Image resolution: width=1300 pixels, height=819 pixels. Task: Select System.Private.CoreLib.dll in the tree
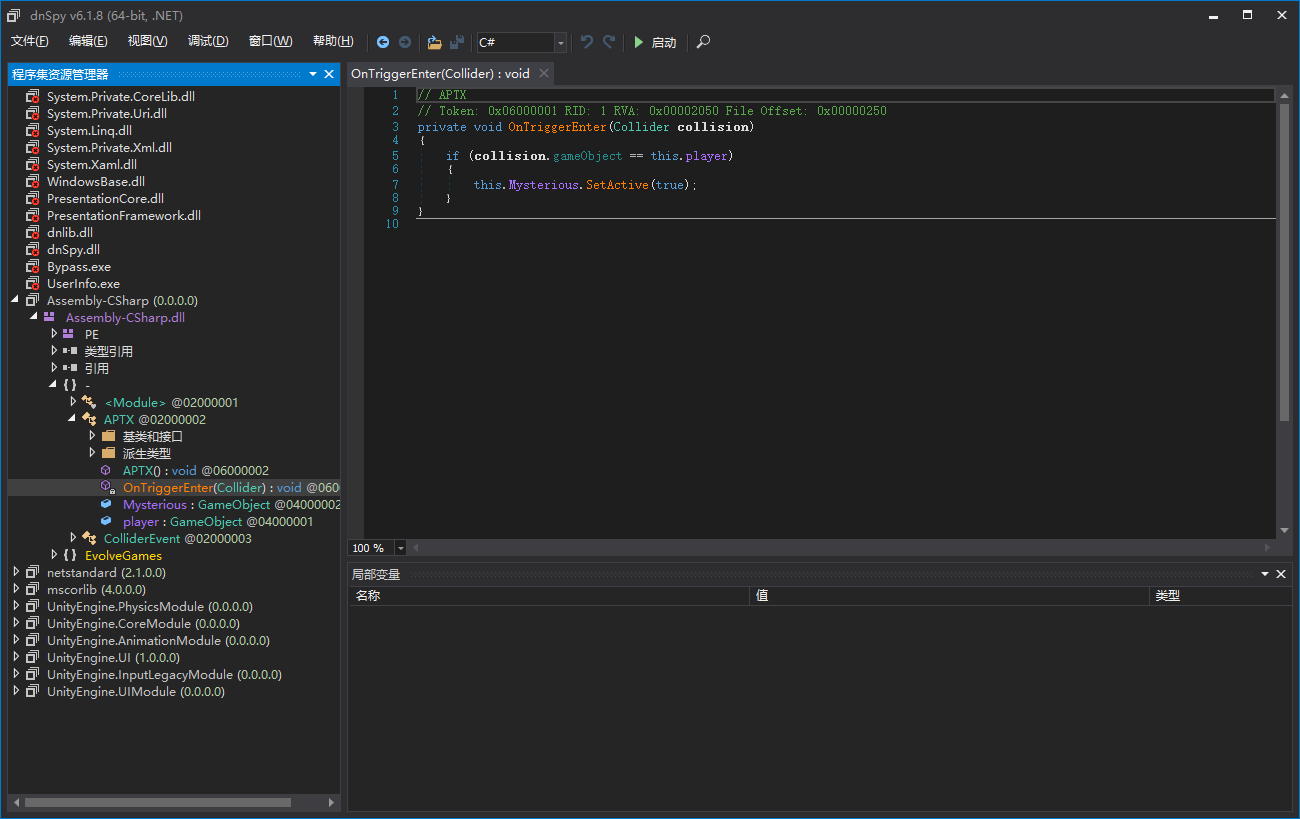[x=121, y=97]
